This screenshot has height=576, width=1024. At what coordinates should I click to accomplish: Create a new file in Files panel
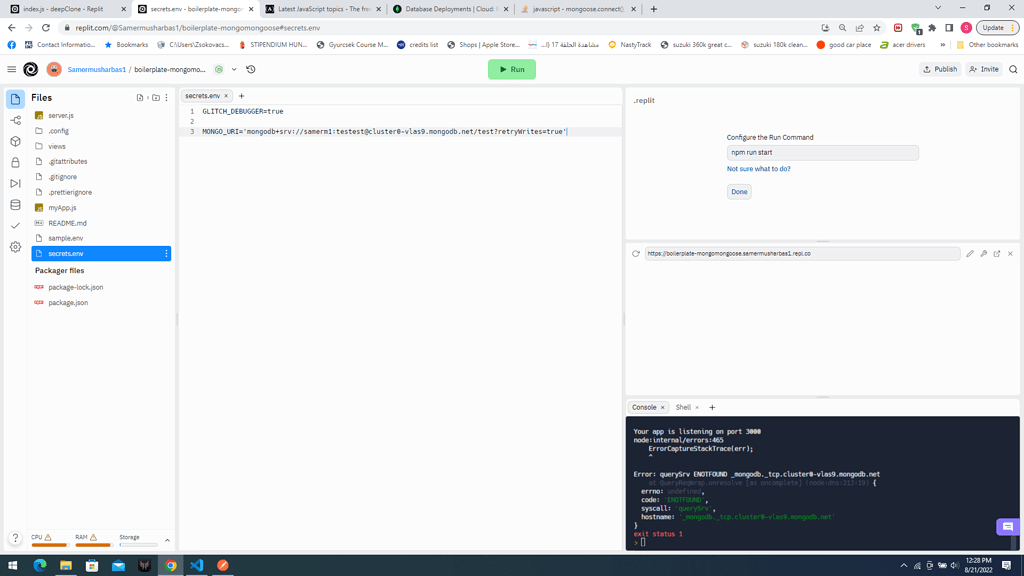click(x=140, y=98)
